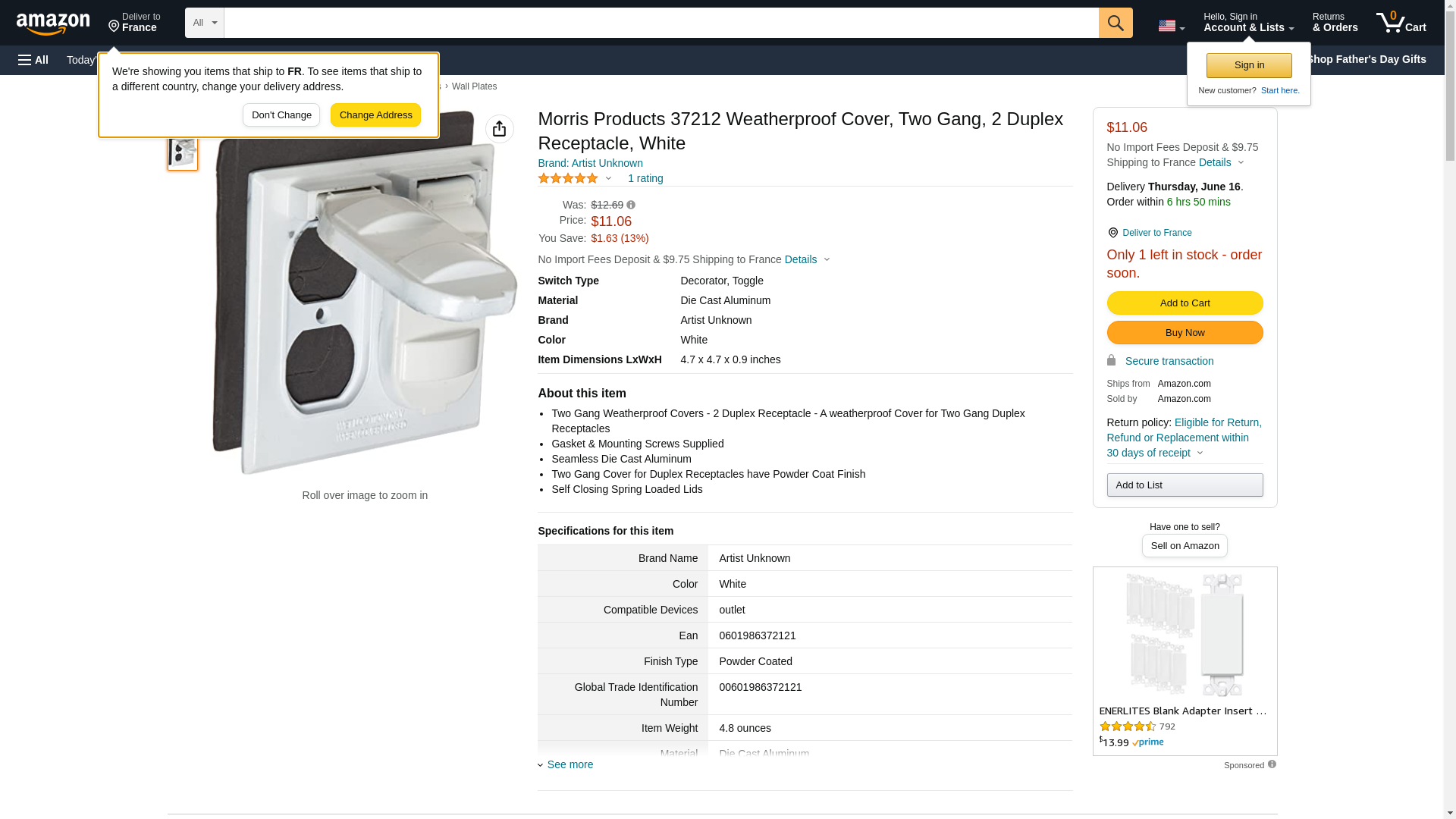Open the search category All dropdown
Screen dimensions: 1456x819
(x=204, y=23)
